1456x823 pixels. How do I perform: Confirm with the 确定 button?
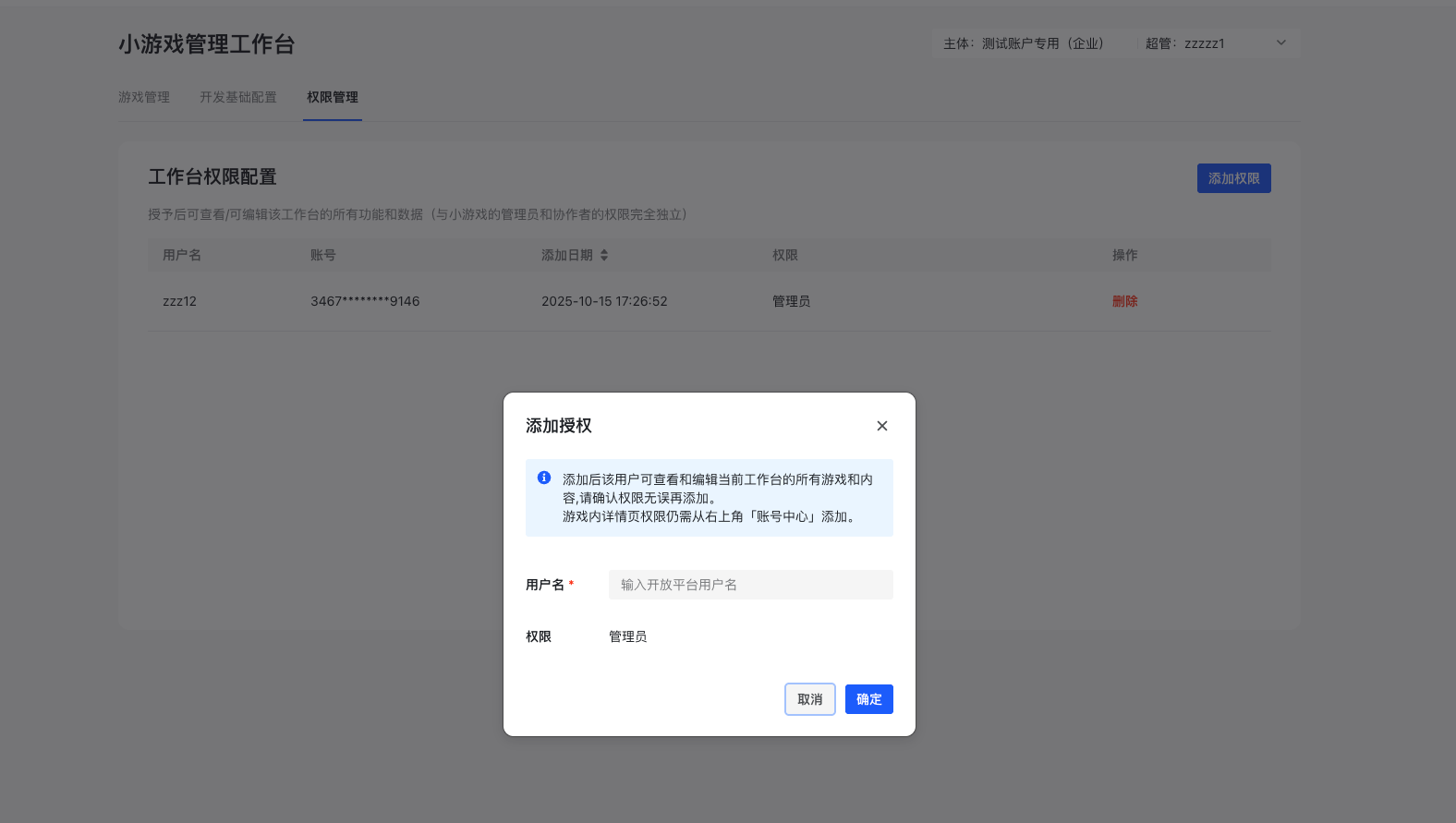[868, 699]
